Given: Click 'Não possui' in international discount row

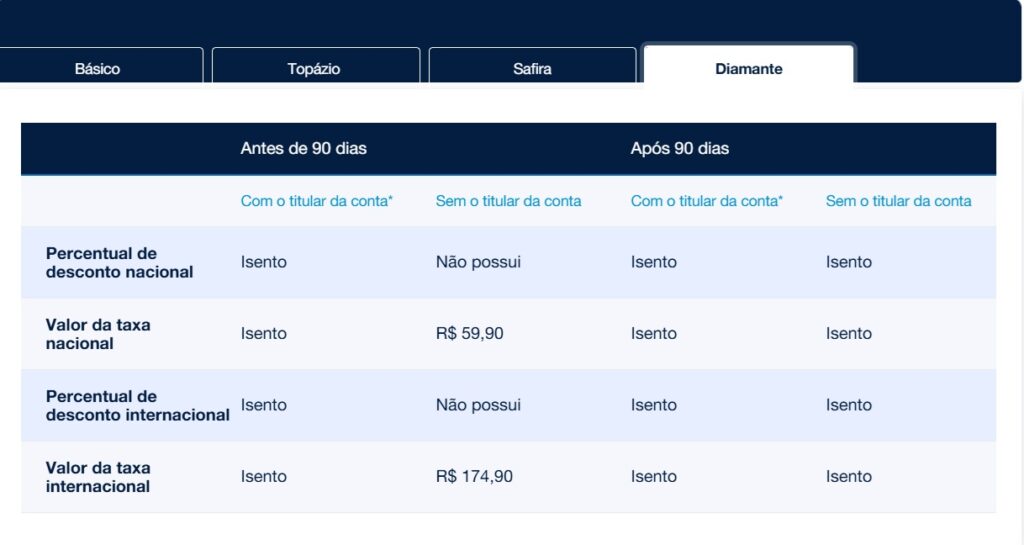Looking at the screenshot, I should (x=478, y=405).
